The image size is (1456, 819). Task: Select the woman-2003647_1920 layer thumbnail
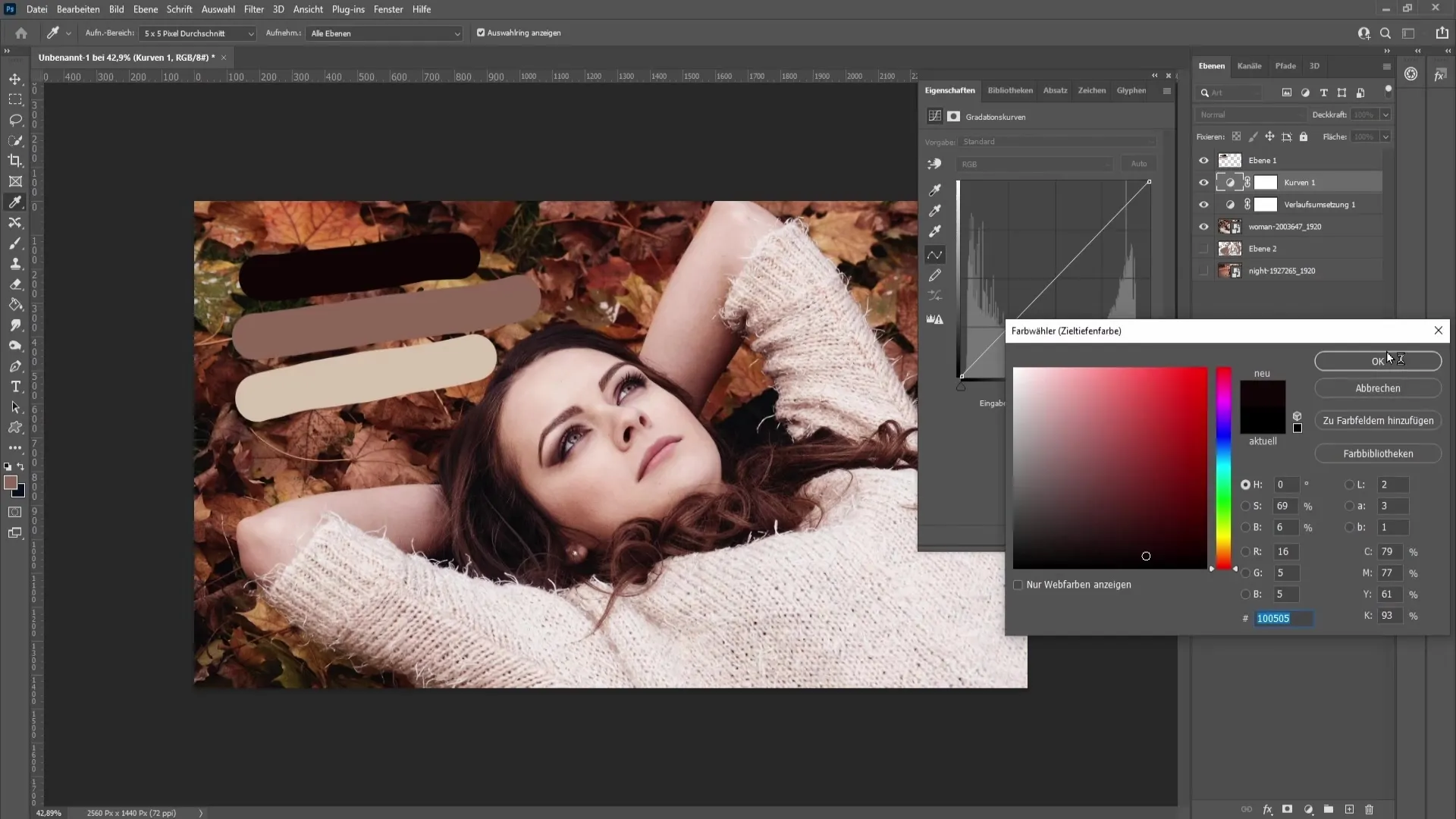click(1229, 227)
